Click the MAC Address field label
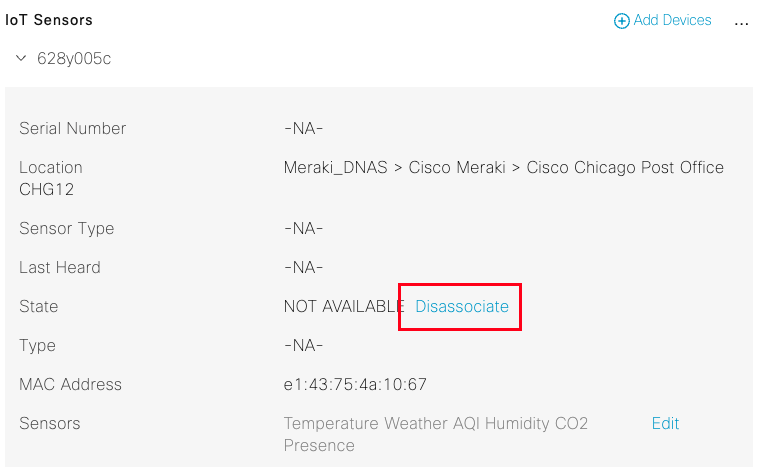 pos(71,384)
